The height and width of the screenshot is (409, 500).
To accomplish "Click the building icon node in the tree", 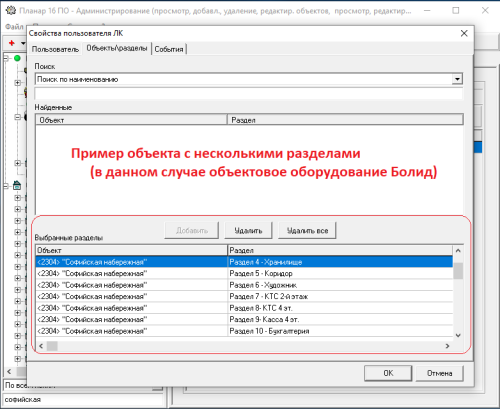I will [x=17, y=186].
